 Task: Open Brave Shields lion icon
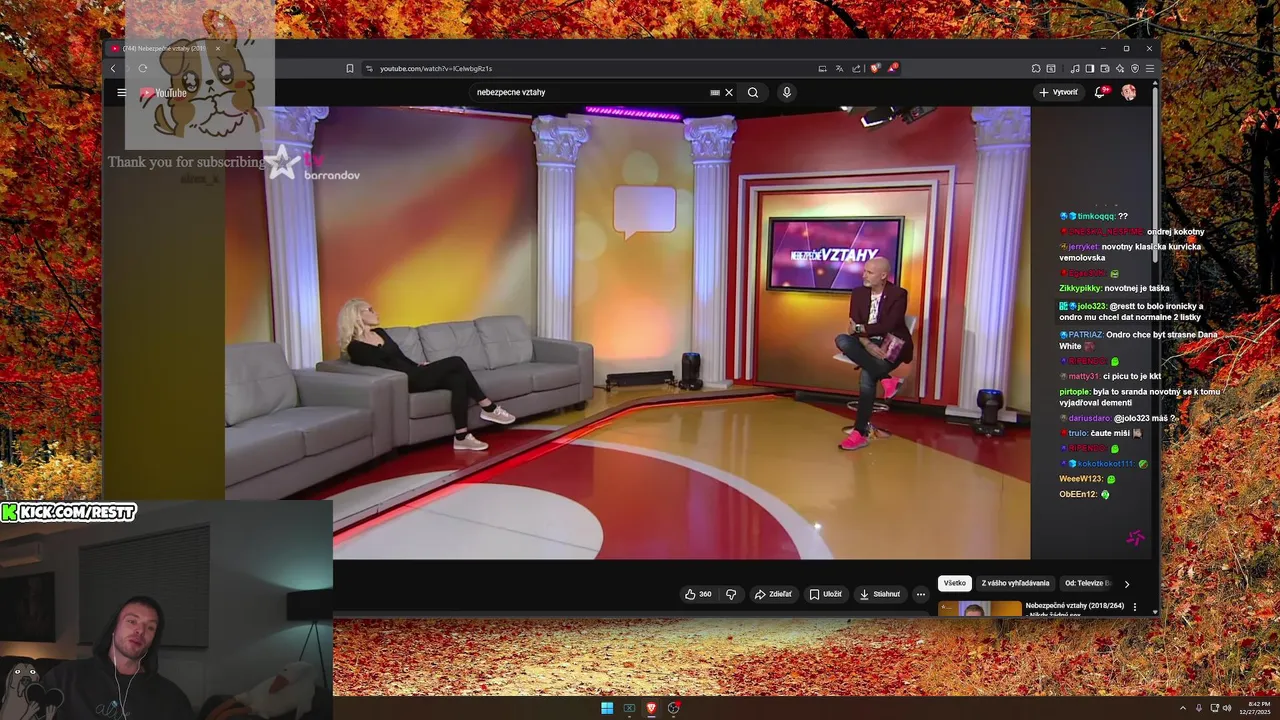[875, 68]
